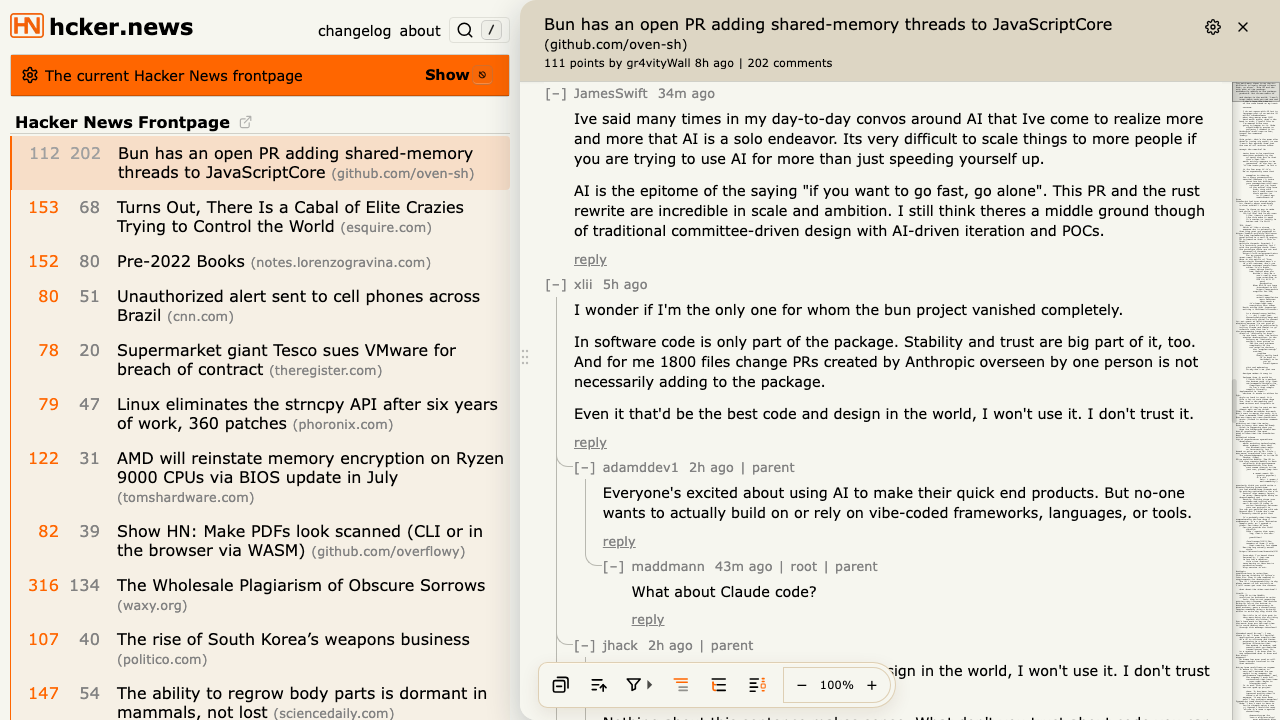1280x720 pixels.
Task: Decrease zoom with the minus button
Action: point(802,685)
